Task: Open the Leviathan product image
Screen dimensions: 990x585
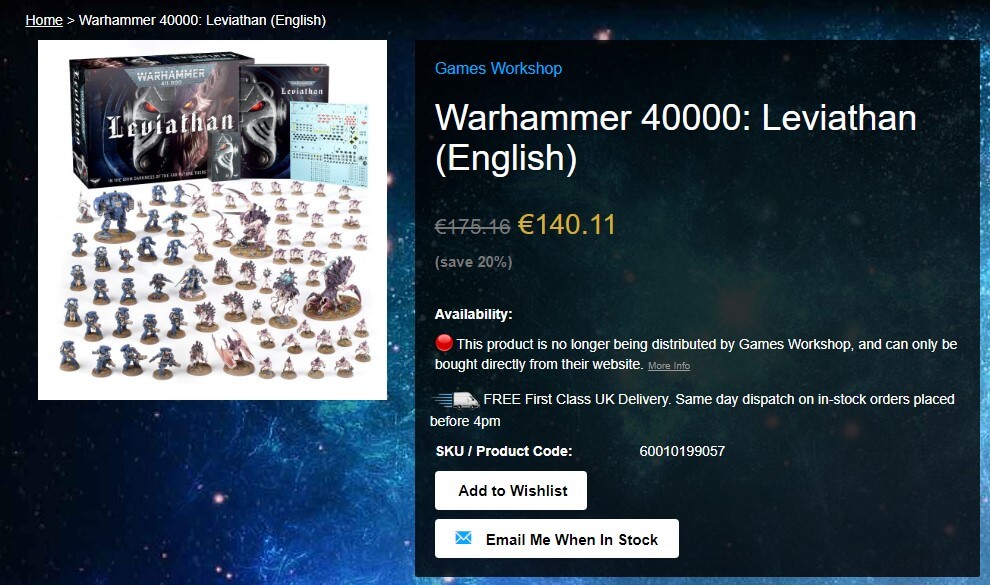Action: [x=212, y=220]
